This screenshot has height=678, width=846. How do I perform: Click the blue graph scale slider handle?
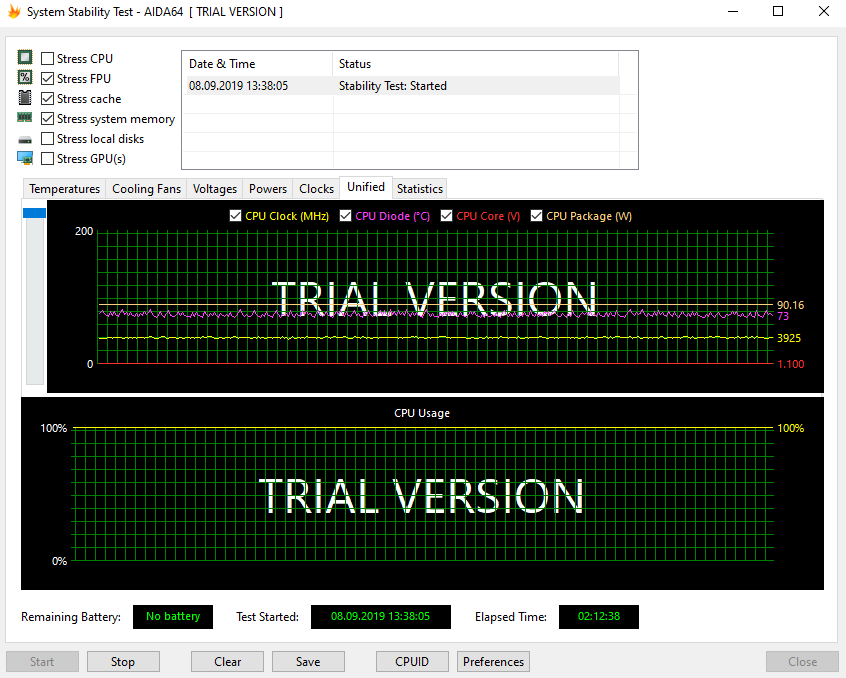pos(34,213)
